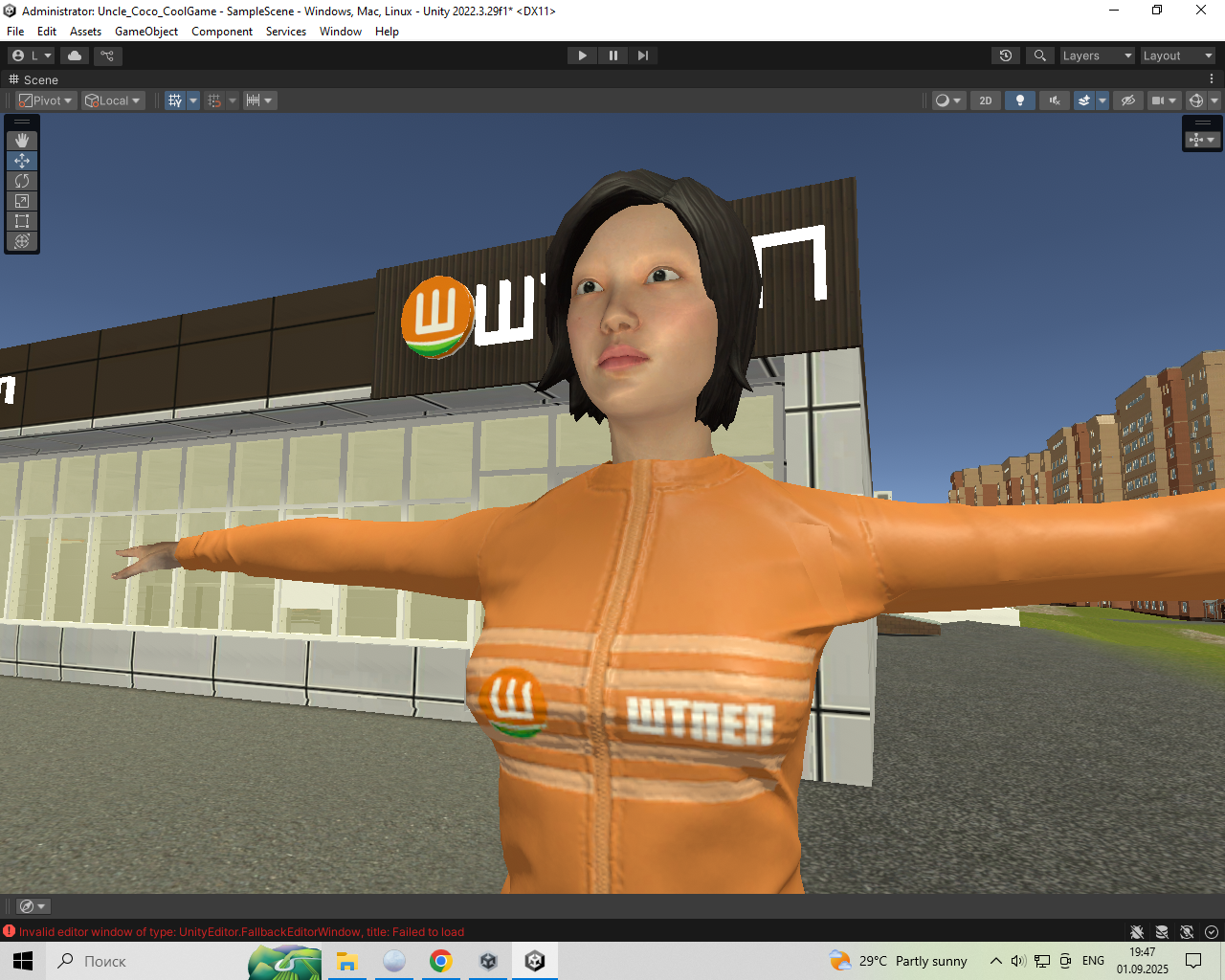Image resolution: width=1225 pixels, height=980 pixels.
Task: Toggle grid visibility button
Action: pos(175,100)
